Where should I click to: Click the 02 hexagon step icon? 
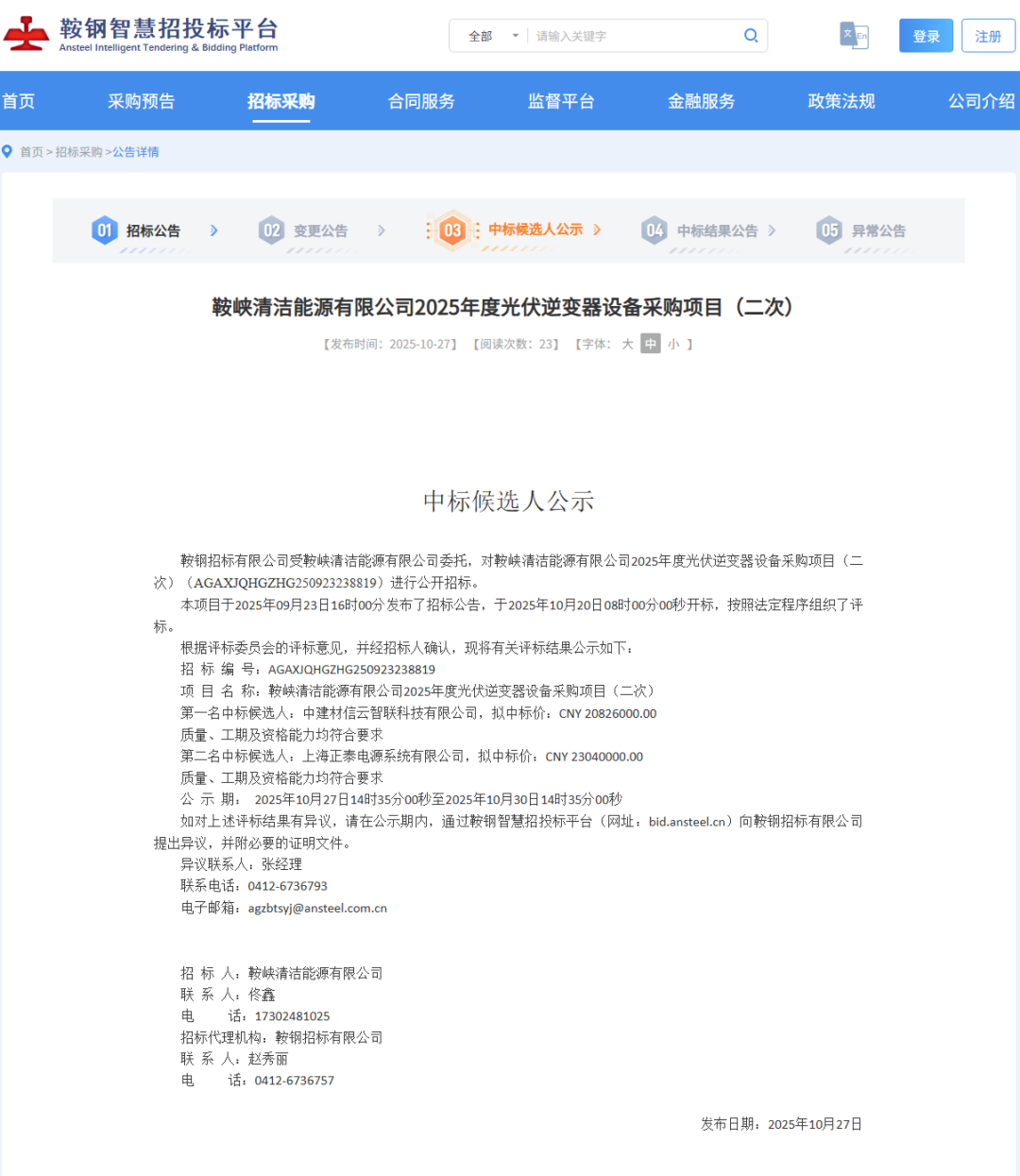click(x=271, y=230)
